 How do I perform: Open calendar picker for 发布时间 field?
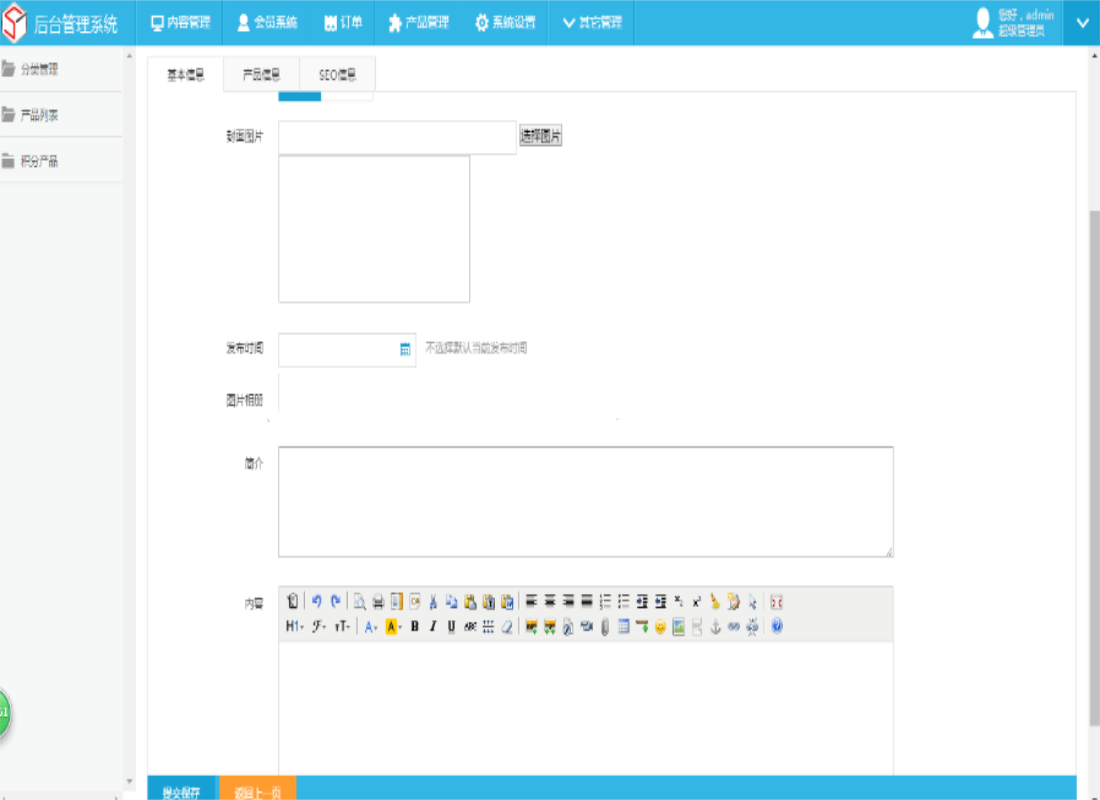(x=405, y=349)
